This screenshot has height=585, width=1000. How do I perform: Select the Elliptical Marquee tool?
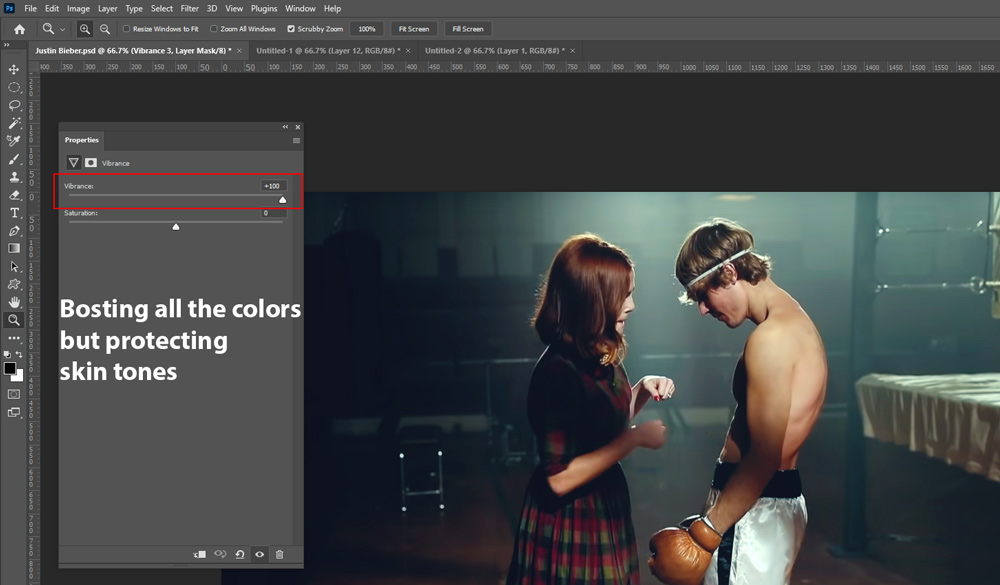[x=13, y=87]
